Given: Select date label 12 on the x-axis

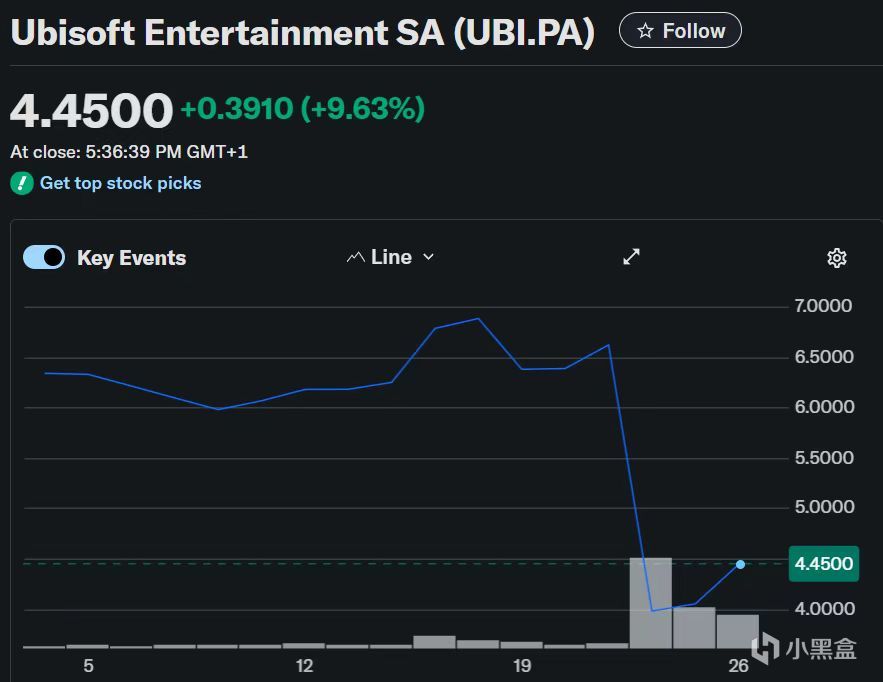Looking at the screenshot, I should 304,666.
